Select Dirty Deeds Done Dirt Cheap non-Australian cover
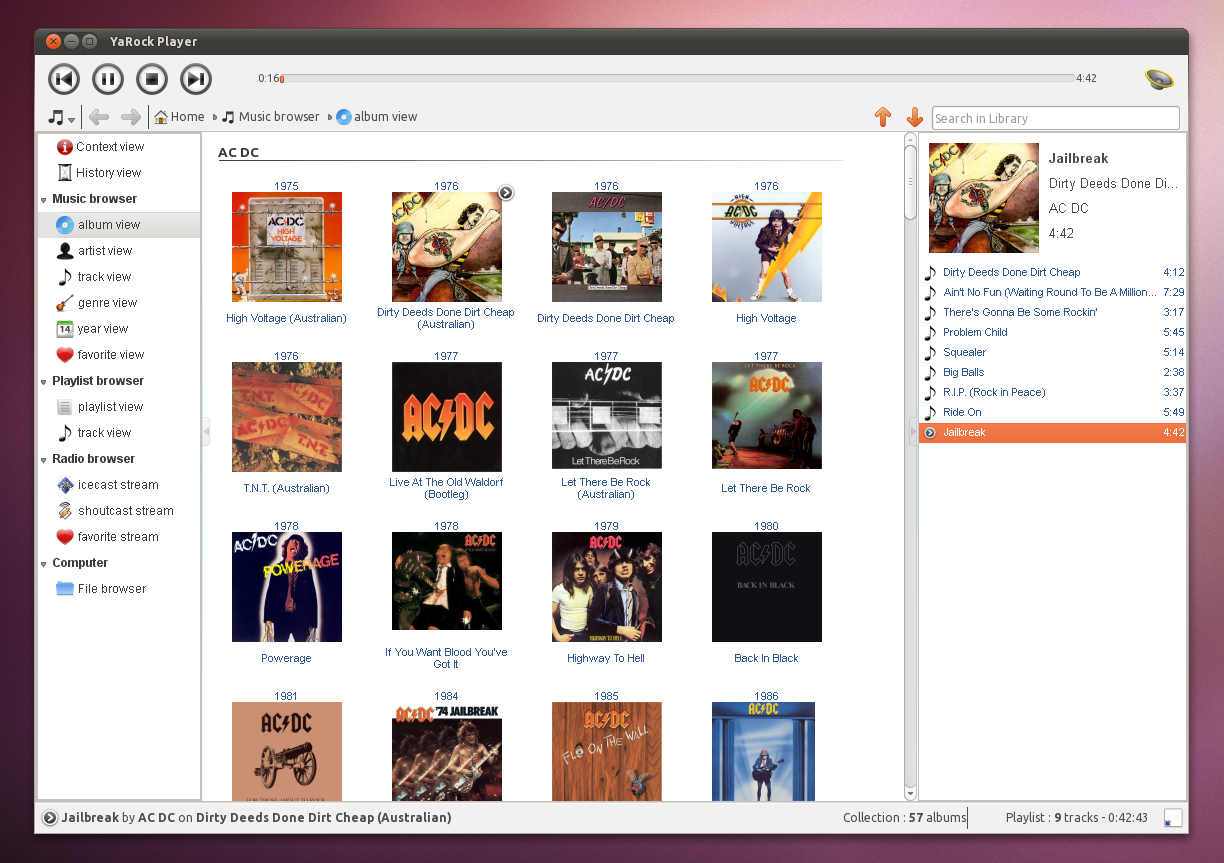 [x=606, y=247]
